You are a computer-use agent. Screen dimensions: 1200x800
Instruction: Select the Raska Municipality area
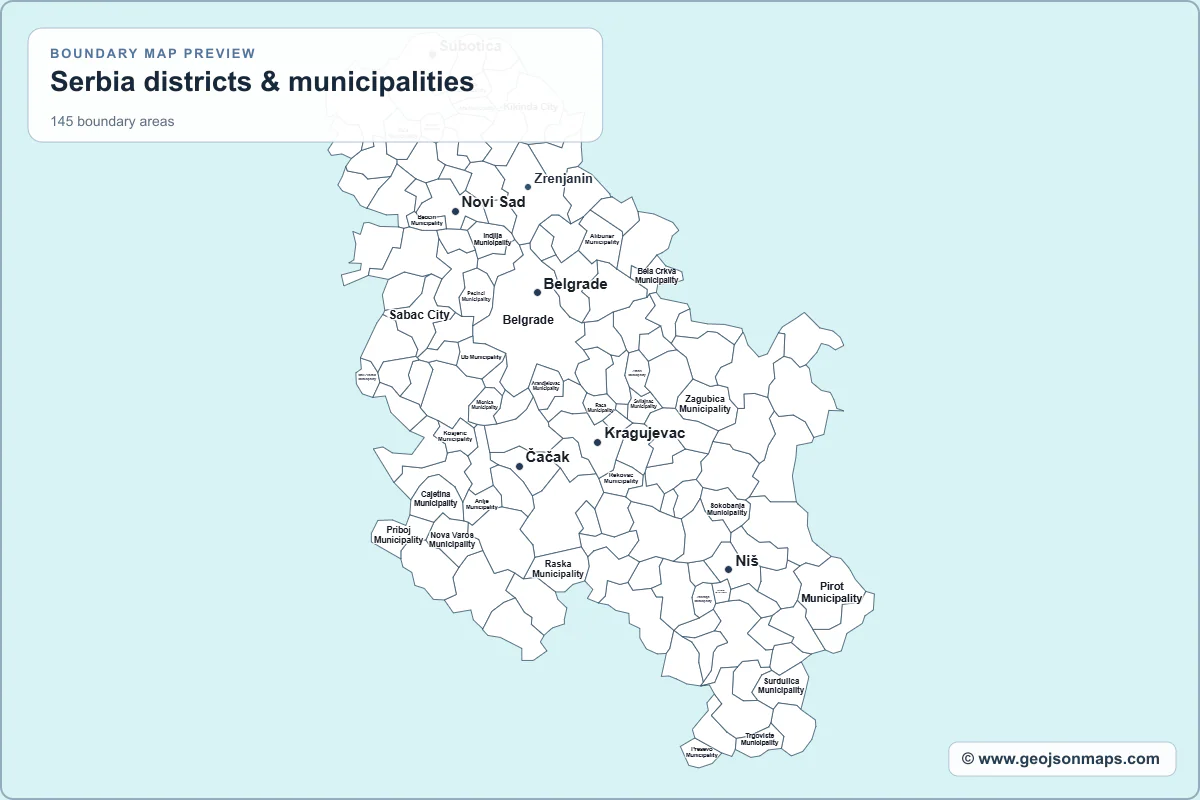558,569
